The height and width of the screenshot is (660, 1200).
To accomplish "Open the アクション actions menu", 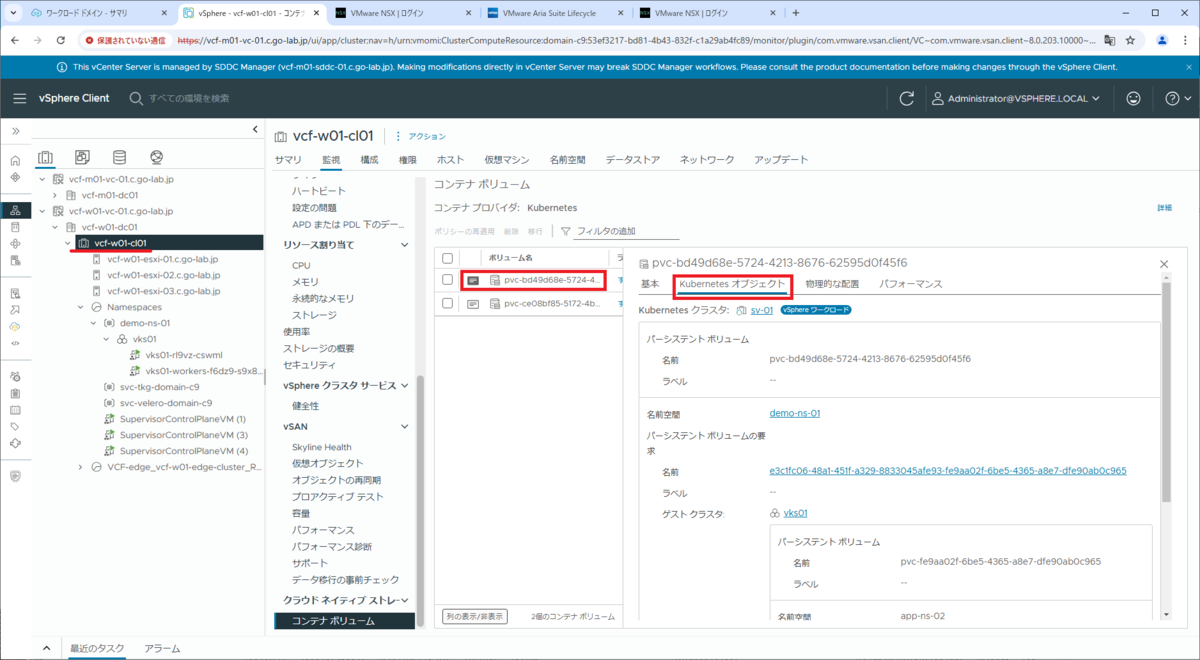I will point(421,136).
